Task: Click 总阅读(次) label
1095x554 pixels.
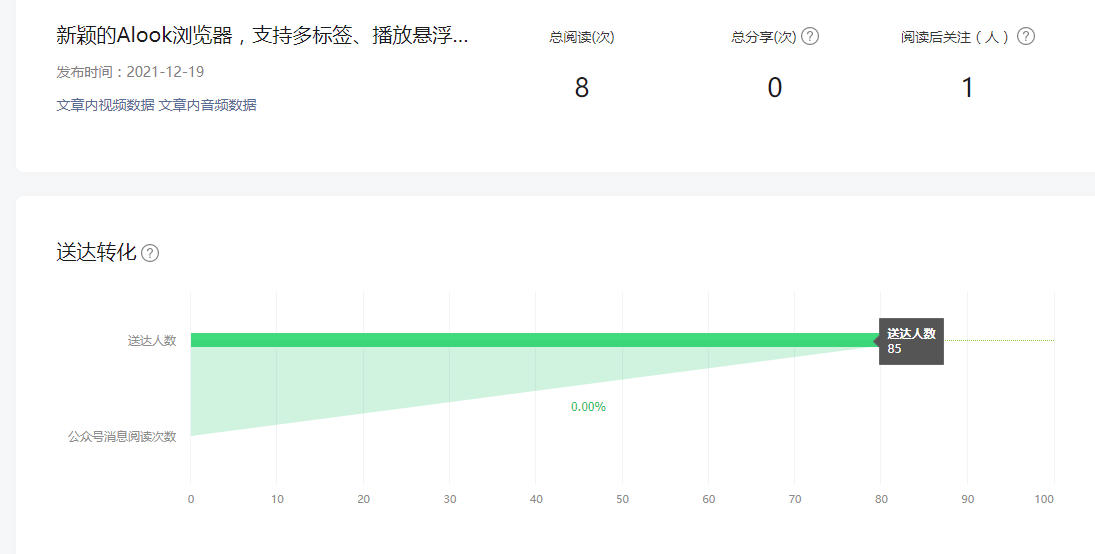Action: (x=582, y=37)
